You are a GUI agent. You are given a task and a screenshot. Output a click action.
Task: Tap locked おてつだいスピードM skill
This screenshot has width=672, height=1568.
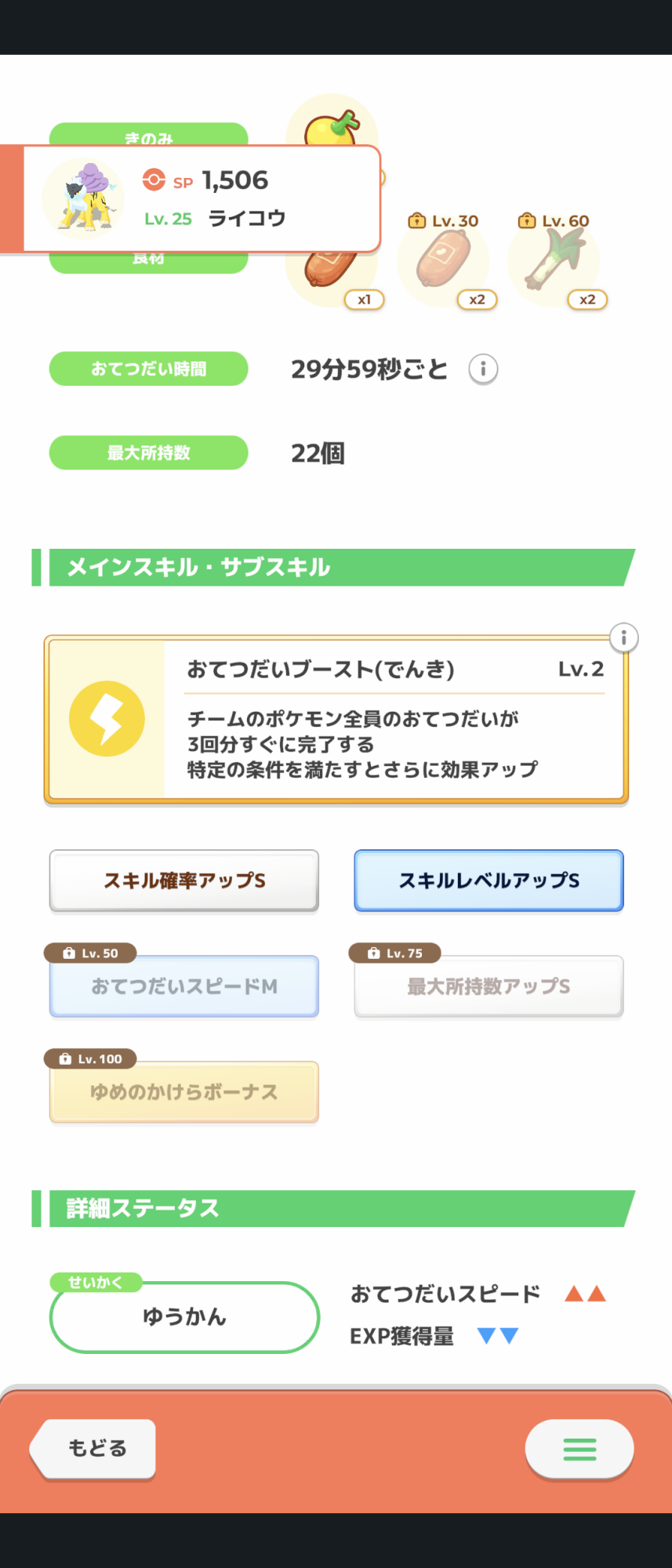[184, 985]
